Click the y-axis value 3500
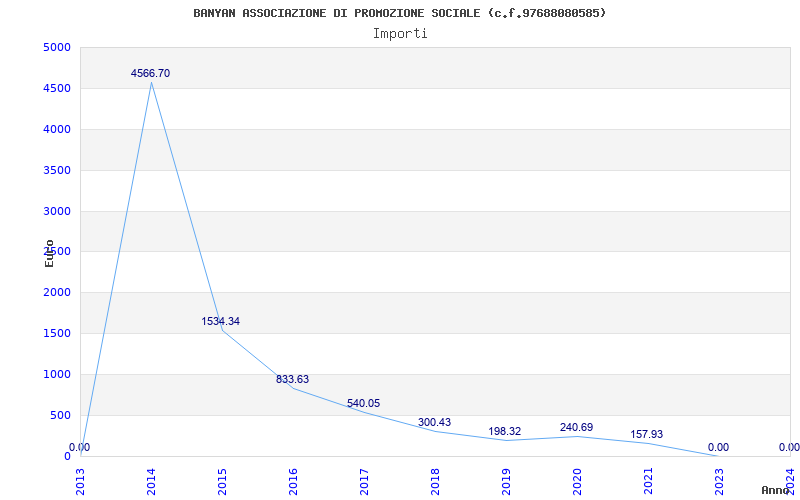Screen dimensions: 800x500 pyautogui.click(x=57, y=170)
